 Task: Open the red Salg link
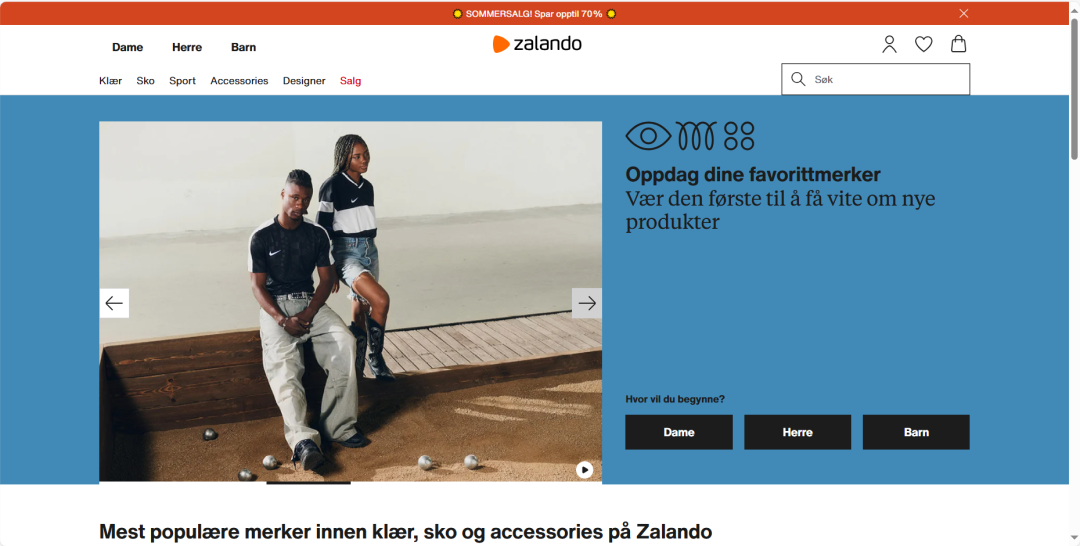[x=351, y=81]
